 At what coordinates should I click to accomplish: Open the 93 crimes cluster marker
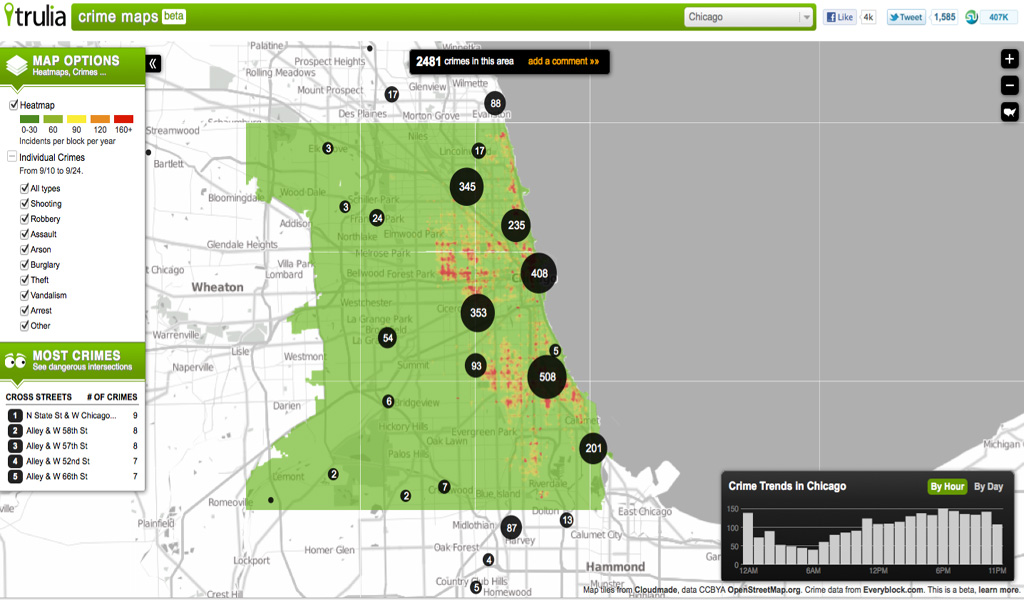pyautogui.click(x=476, y=366)
